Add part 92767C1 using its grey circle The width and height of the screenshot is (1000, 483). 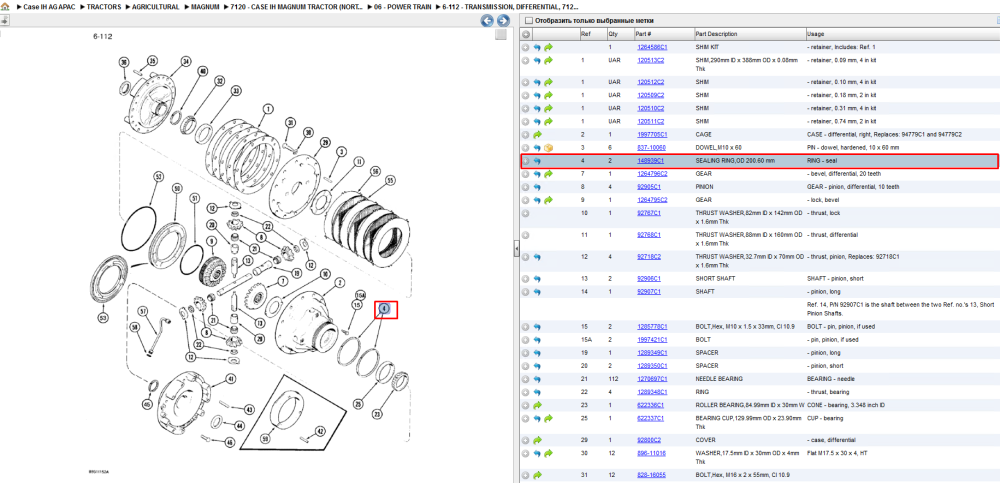point(526,213)
